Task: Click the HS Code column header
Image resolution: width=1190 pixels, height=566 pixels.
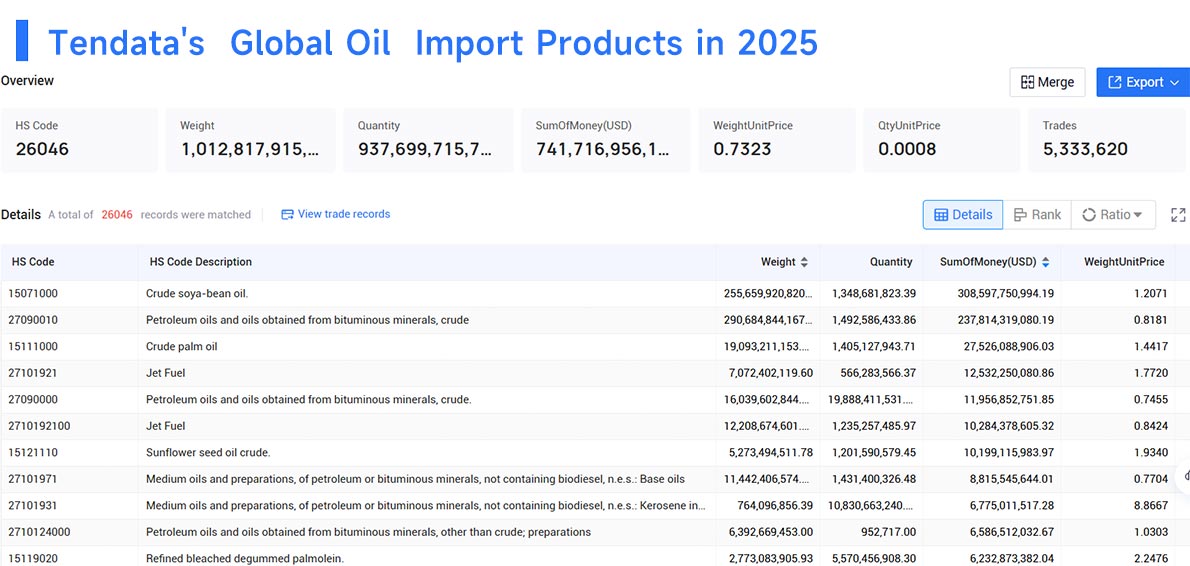Action: (33, 262)
